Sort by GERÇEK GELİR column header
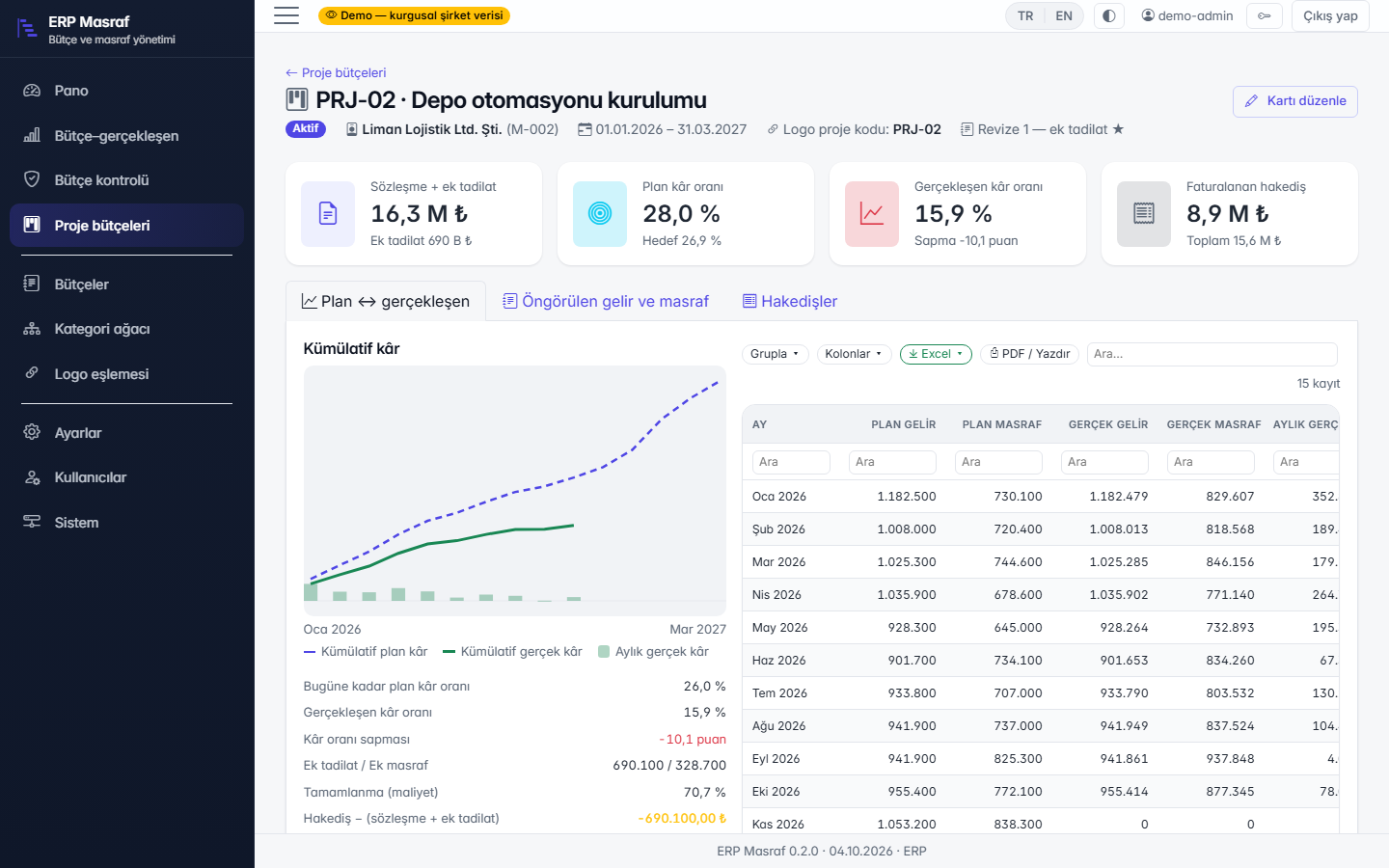The height and width of the screenshot is (868, 1389). click(1108, 424)
